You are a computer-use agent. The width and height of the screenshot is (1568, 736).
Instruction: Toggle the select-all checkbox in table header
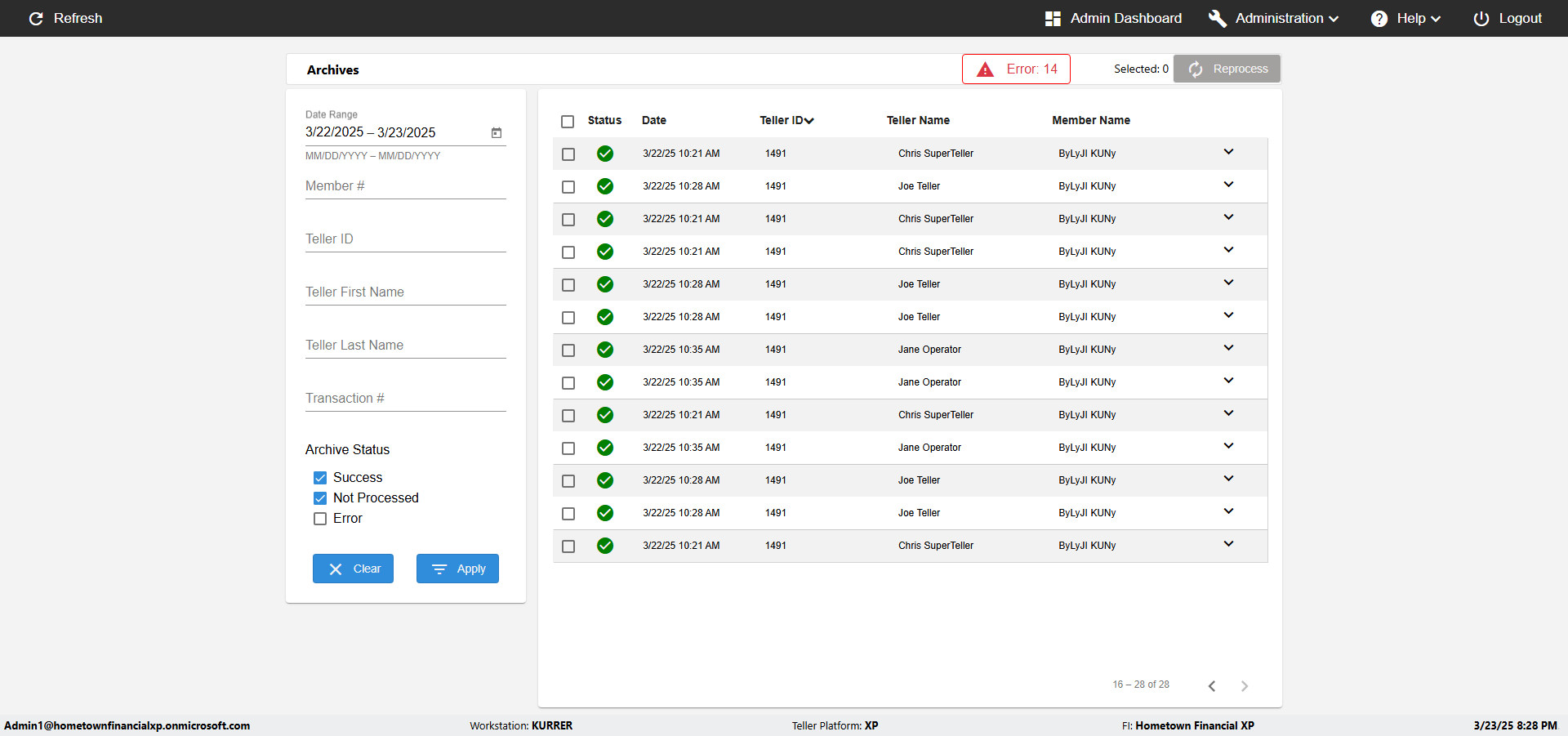click(x=568, y=122)
